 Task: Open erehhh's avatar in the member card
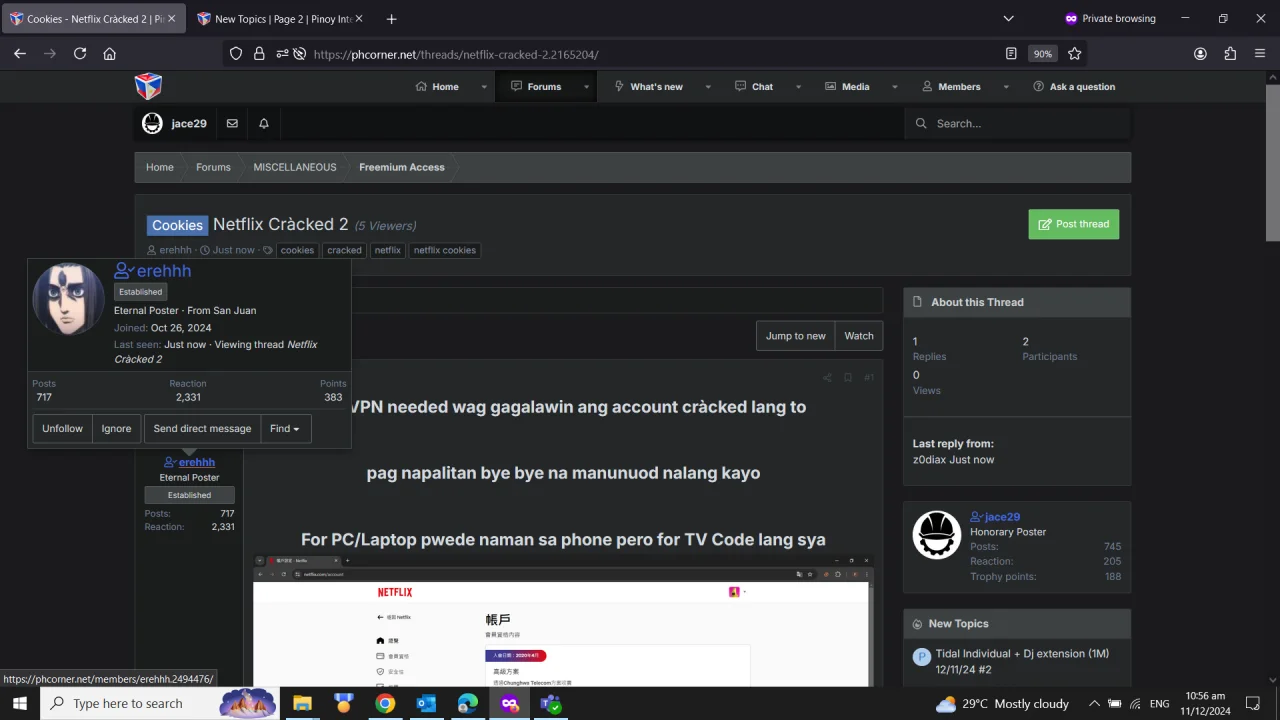pos(69,299)
